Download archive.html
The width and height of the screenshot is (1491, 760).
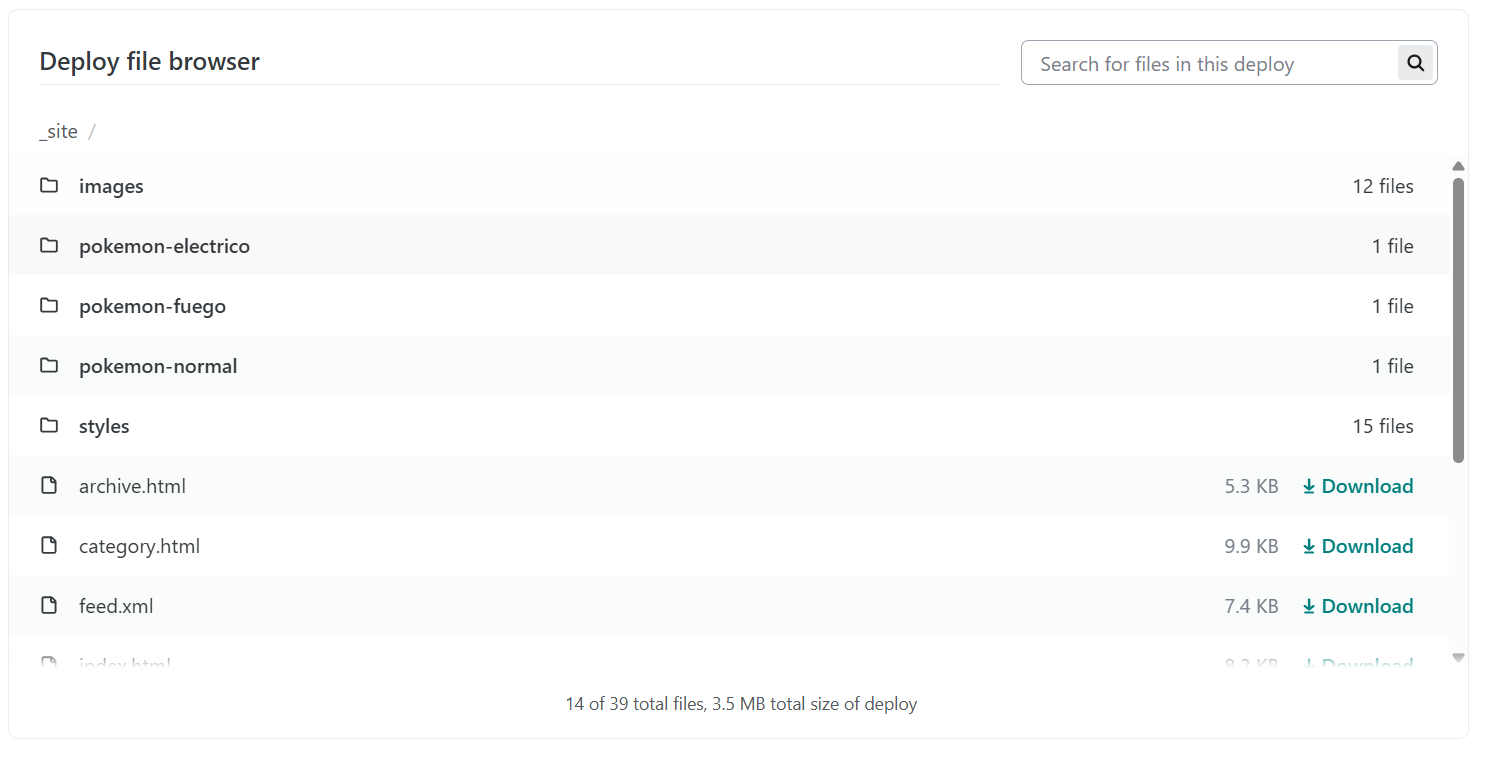pos(1357,487)
